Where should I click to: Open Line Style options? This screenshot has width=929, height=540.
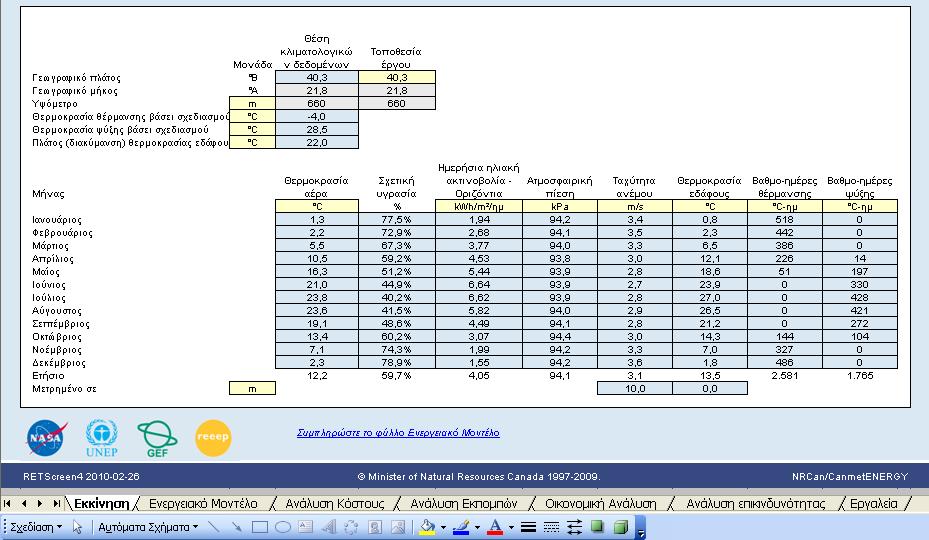point(528,527)
